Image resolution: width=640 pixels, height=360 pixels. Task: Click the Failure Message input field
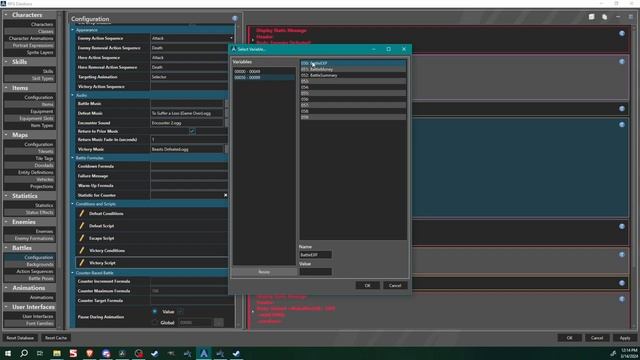point(189,176)
